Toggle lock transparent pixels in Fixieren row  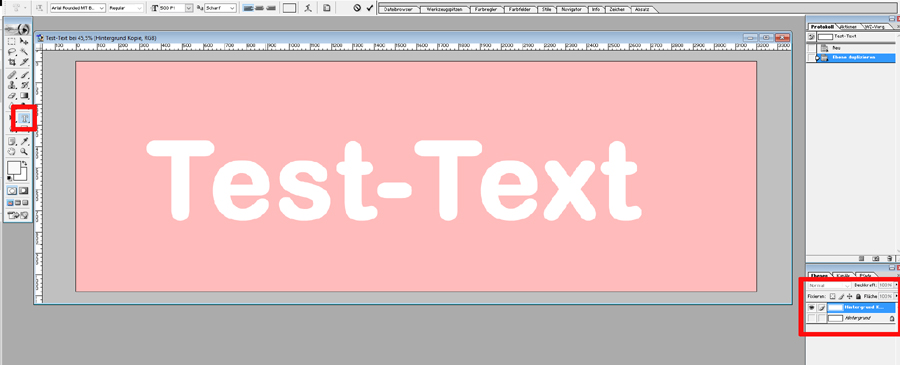click(x=833, y=296)
